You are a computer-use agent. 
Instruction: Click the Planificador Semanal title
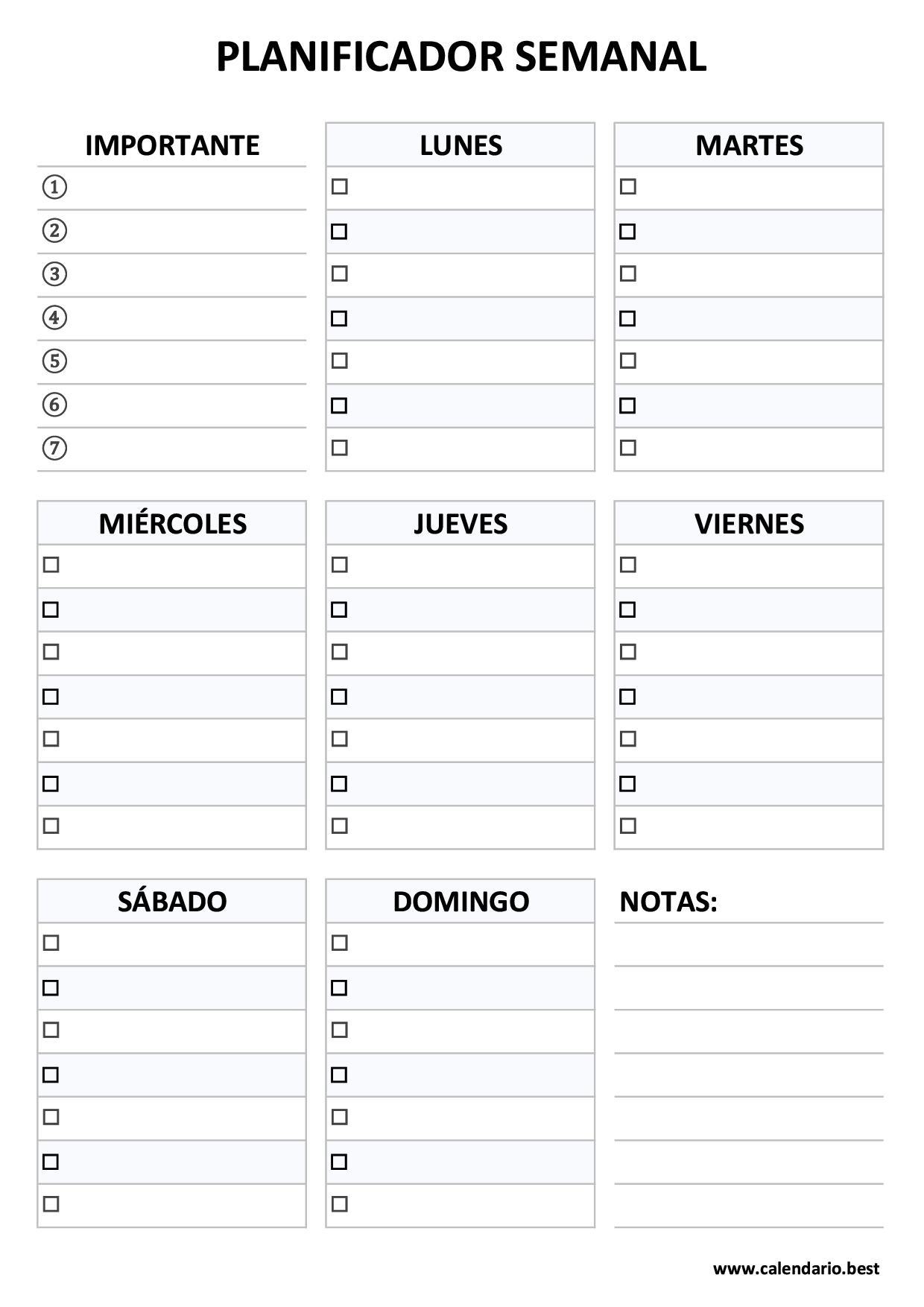tap(461, 57)
